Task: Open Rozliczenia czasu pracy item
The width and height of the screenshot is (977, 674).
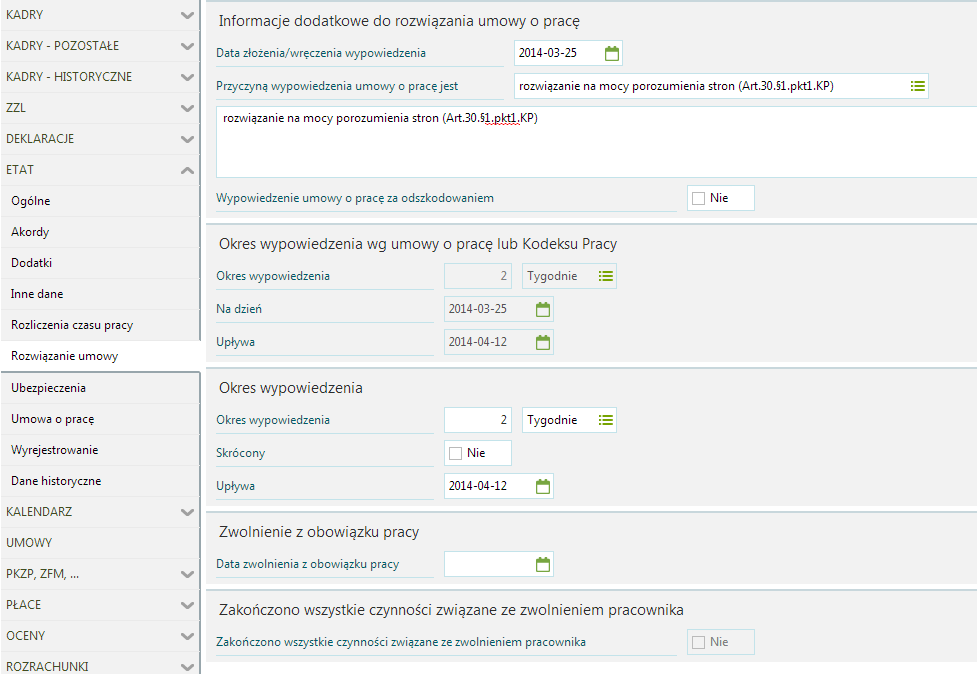Action: [100, 325]
